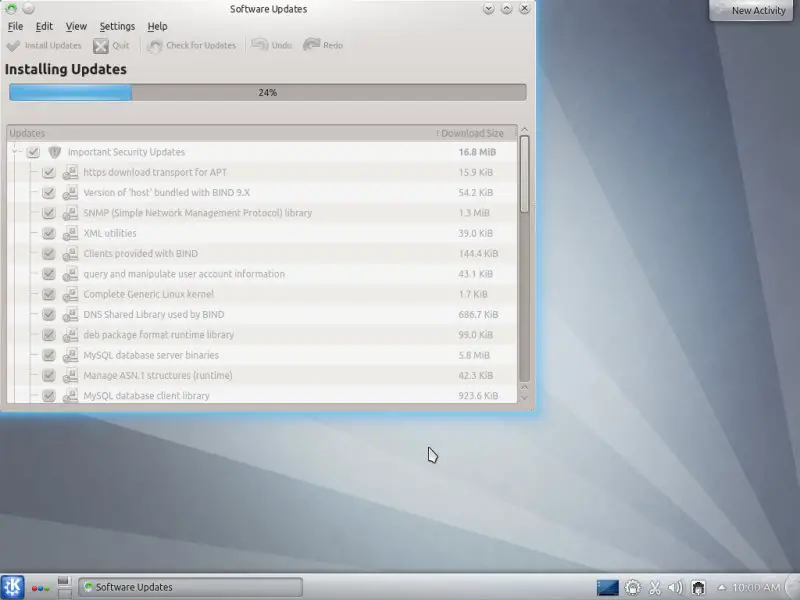The width and height of the screenshot is (800, 600).
Task: Click the pager desktop switcher in panel
Action: (x=64, y=587)
